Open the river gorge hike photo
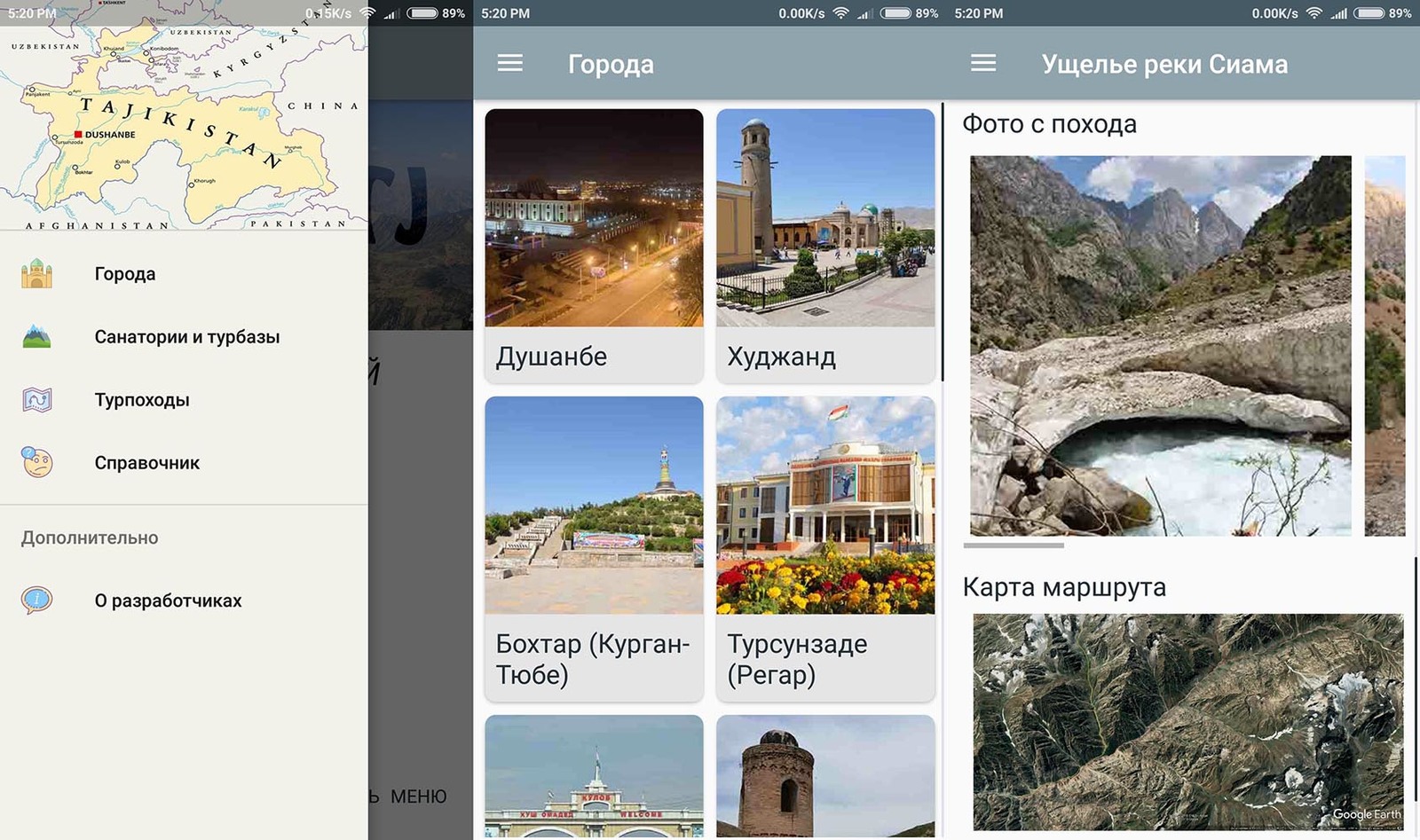 coord(1161,346)
